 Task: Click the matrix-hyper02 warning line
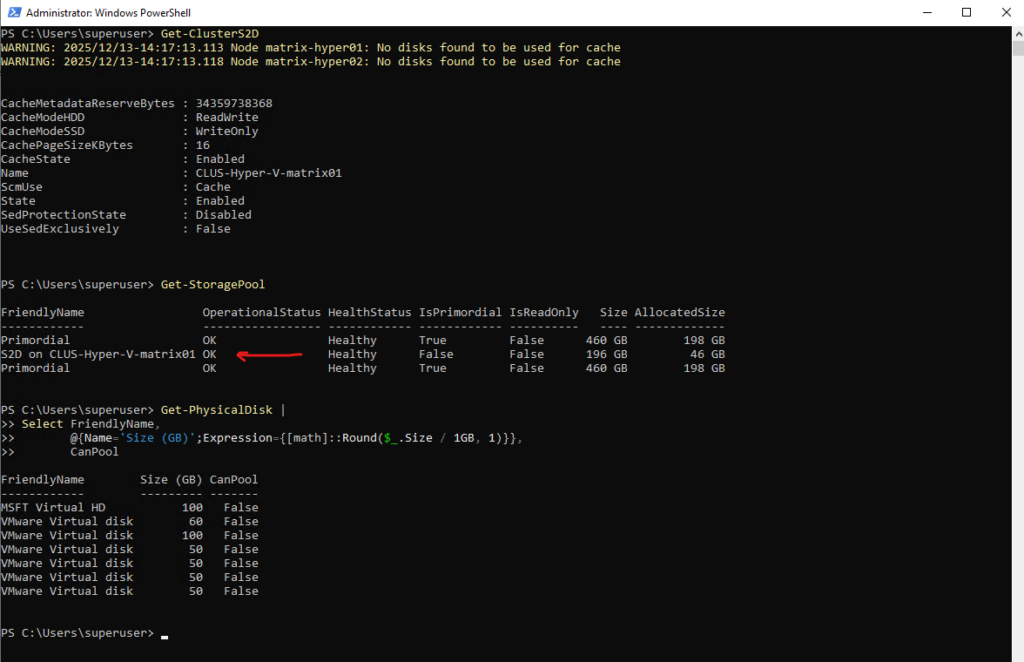coord(310,61)
